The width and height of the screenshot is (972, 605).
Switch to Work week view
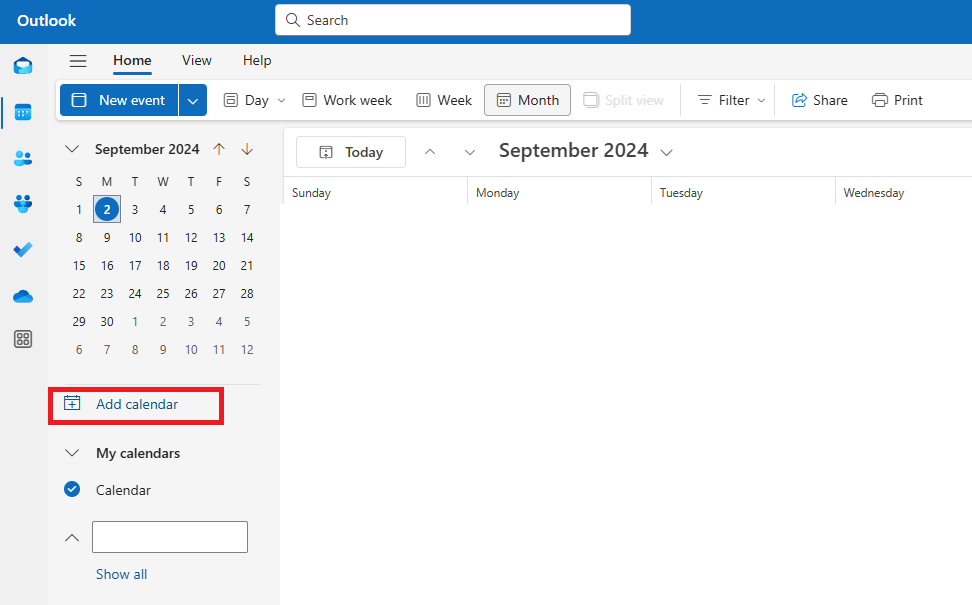(x=347, y=100)
